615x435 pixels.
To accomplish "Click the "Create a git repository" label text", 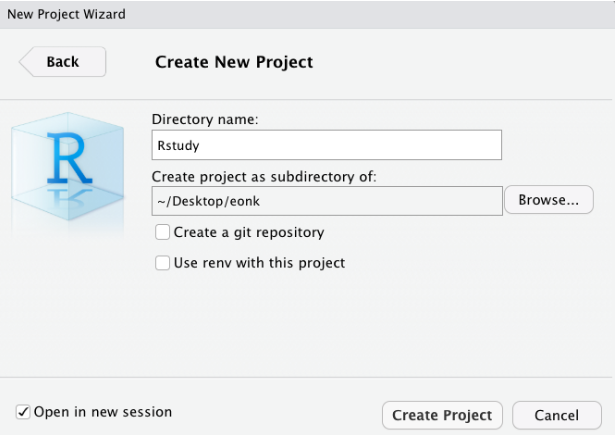I will [x=249, y=232].
